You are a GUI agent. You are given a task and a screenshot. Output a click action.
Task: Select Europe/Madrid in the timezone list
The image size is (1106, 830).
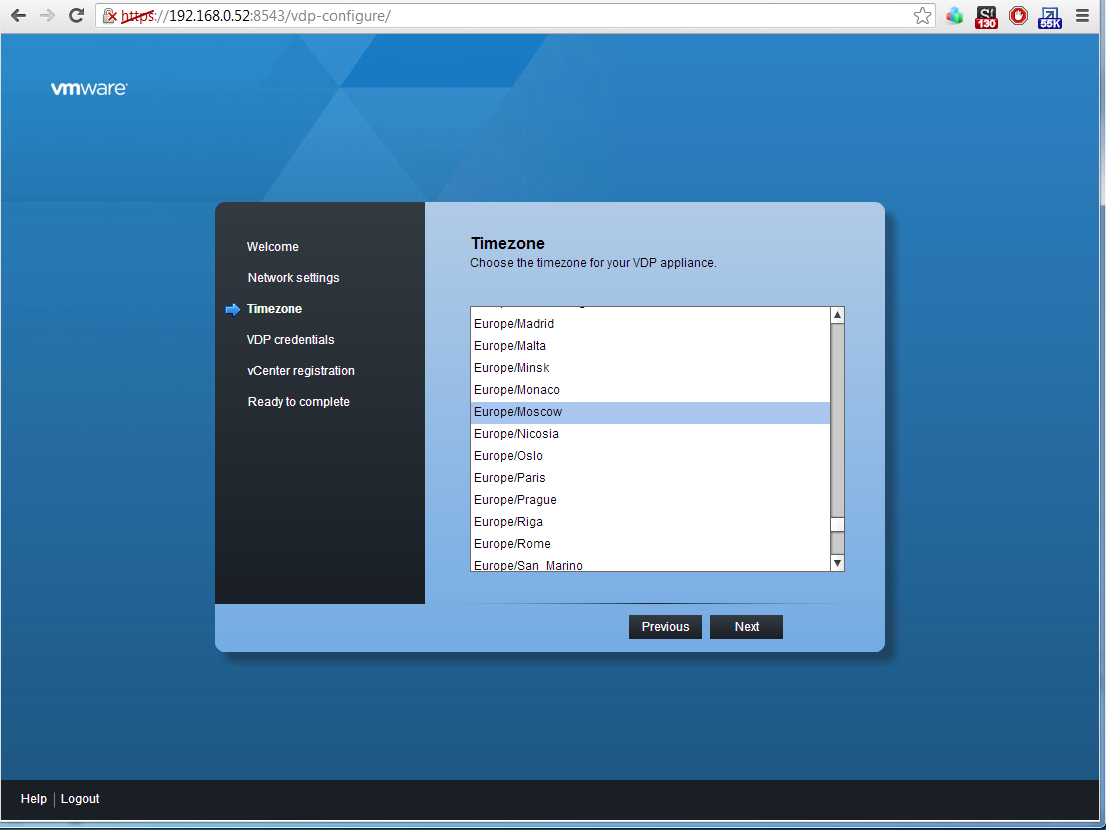650,324
